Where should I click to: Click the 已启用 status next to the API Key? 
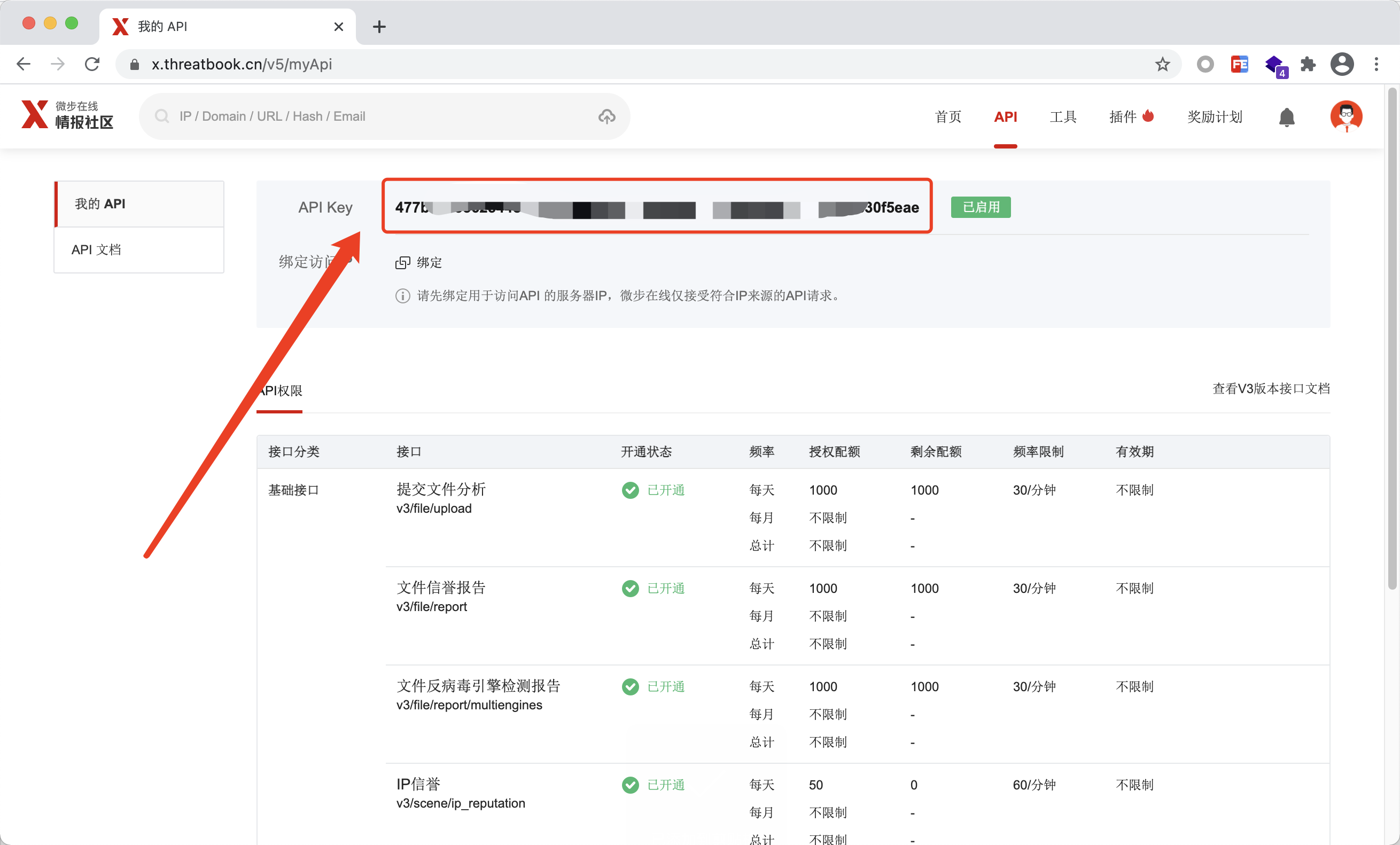(981, 207)
